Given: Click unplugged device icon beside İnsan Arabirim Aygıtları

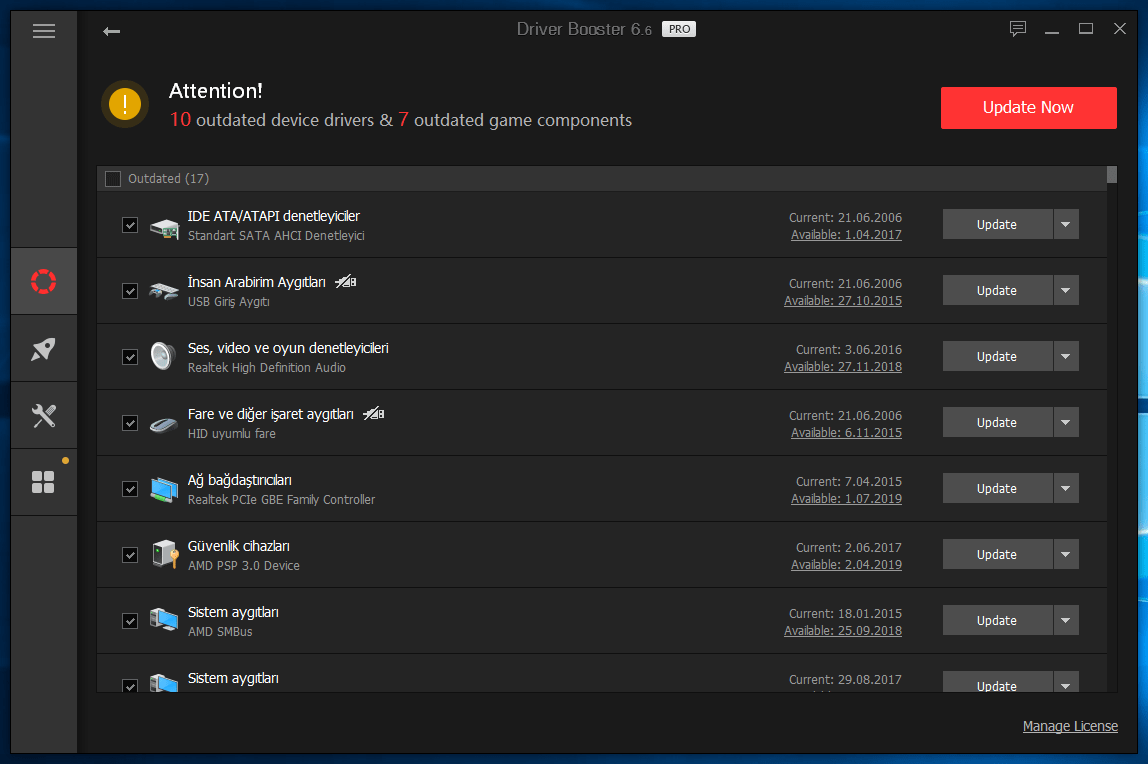Looking at the screenshot, I should (346, 282).
